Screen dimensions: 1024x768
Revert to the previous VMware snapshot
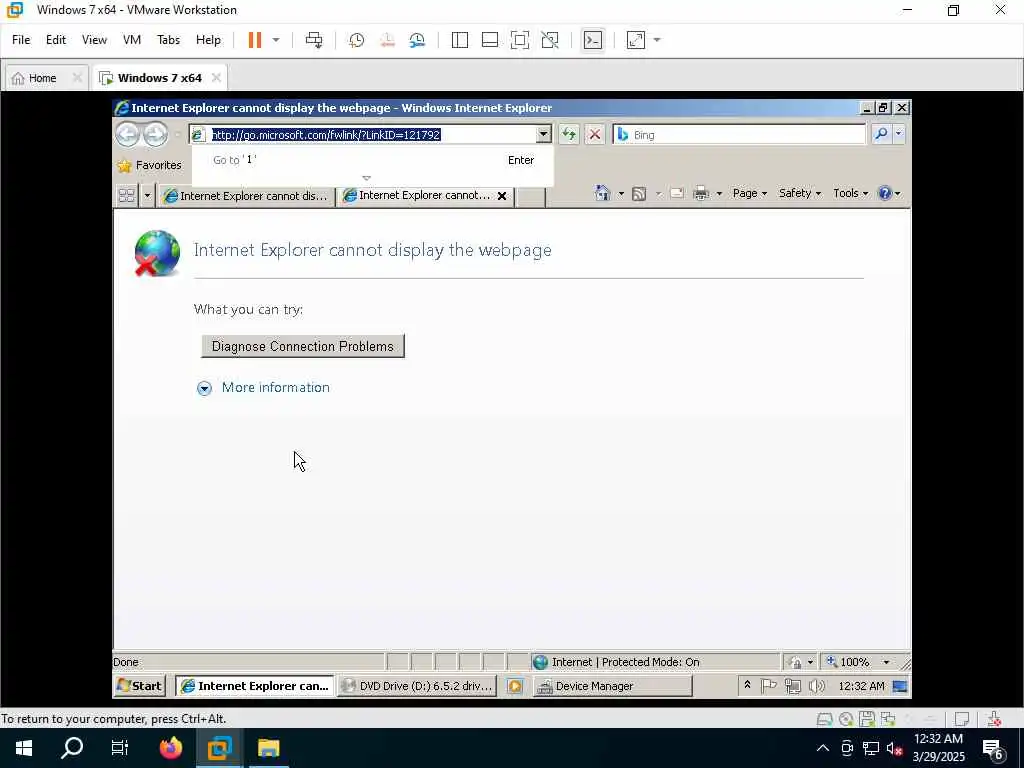(387, 40)
